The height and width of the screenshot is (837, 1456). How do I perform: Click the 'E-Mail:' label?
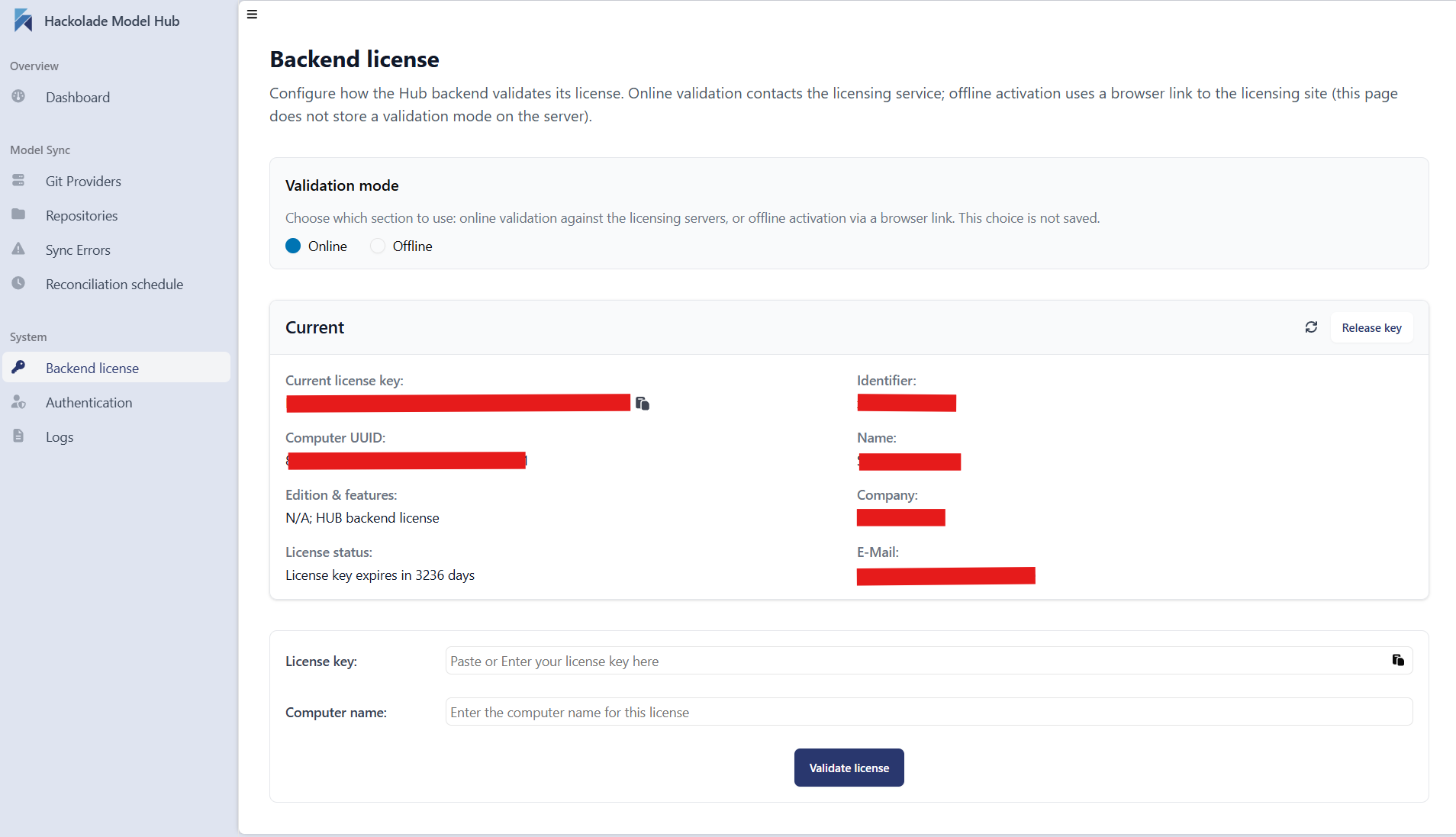pyautogui.click(x=878, y=552)
